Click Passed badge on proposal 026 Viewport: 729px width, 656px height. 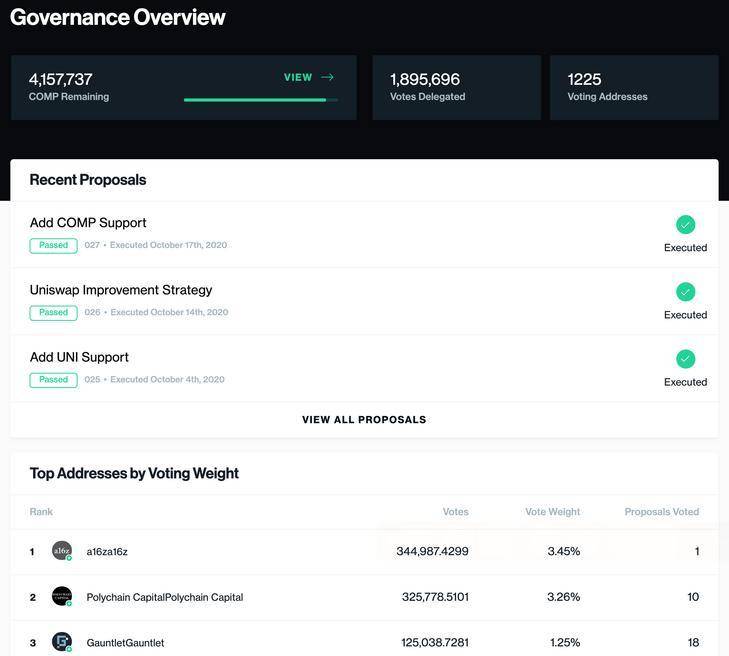[53, 313]
